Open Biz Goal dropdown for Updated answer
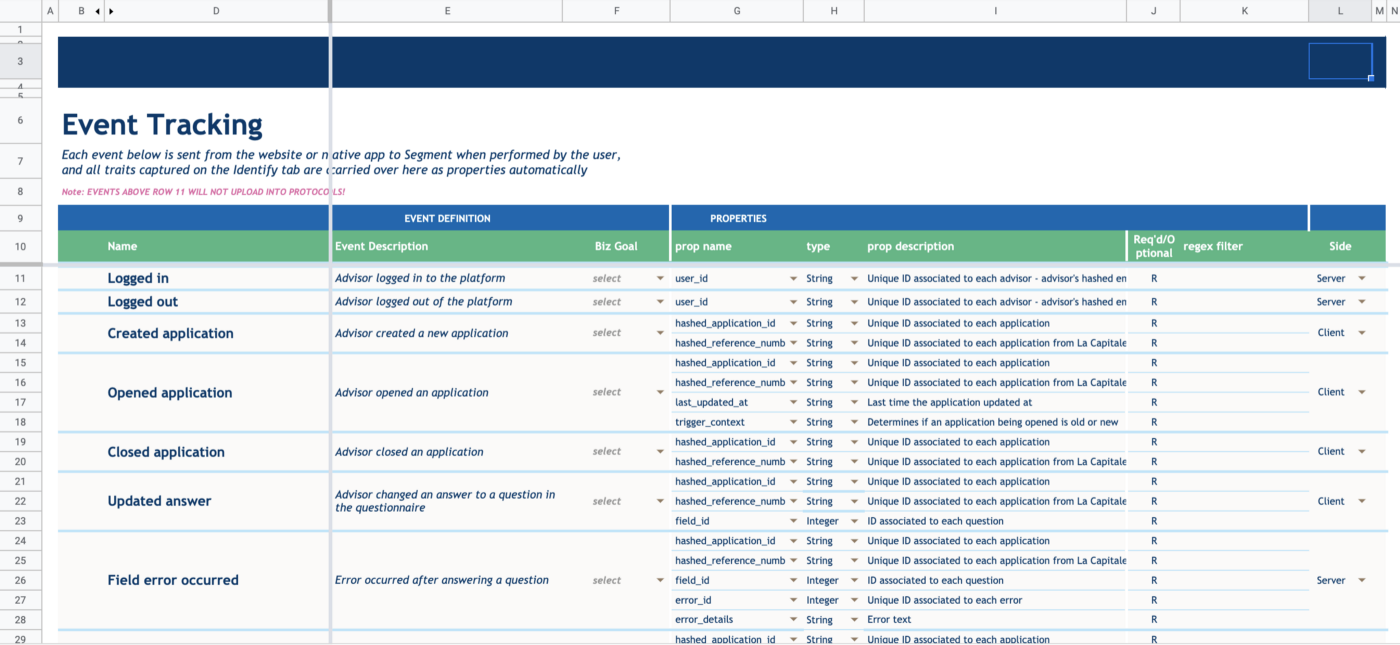The width and height of the screenshot is (1400, 645). (x=660, y=502)
